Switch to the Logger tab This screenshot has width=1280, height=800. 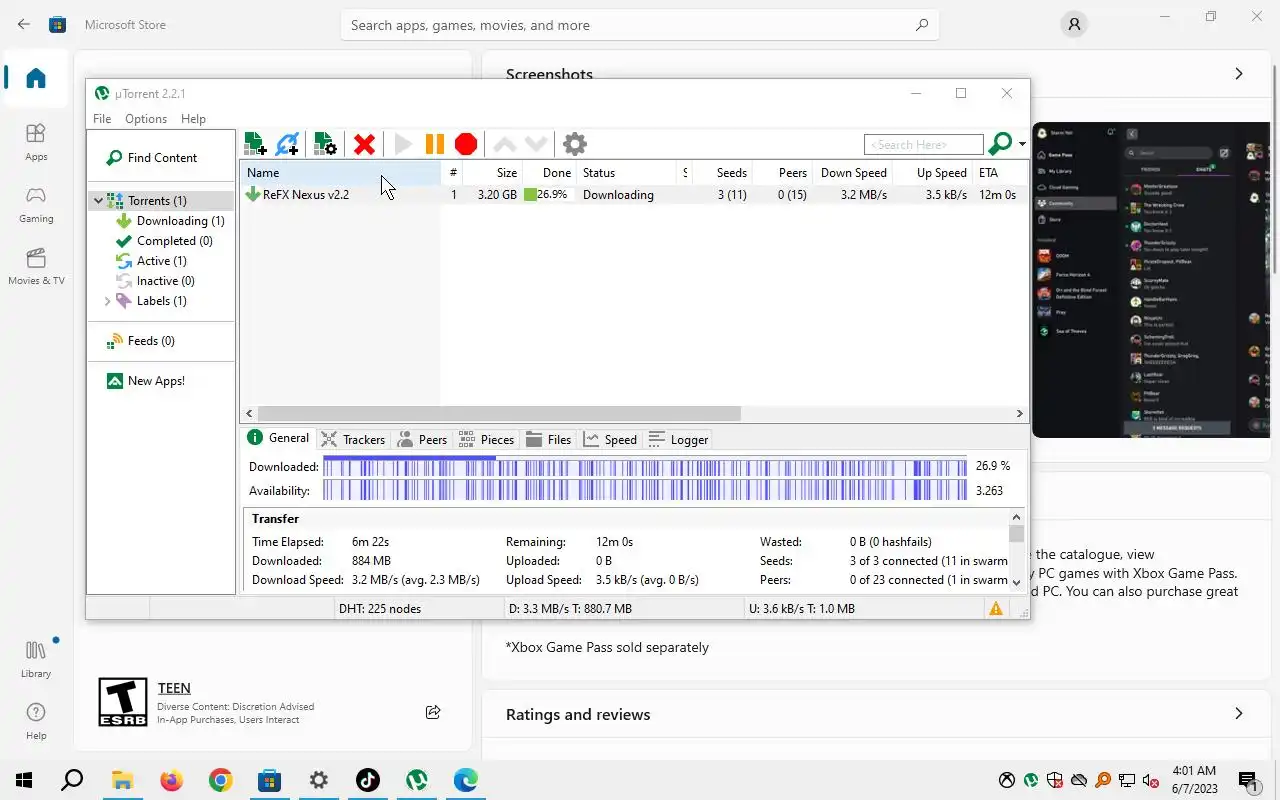coord(679,439)
